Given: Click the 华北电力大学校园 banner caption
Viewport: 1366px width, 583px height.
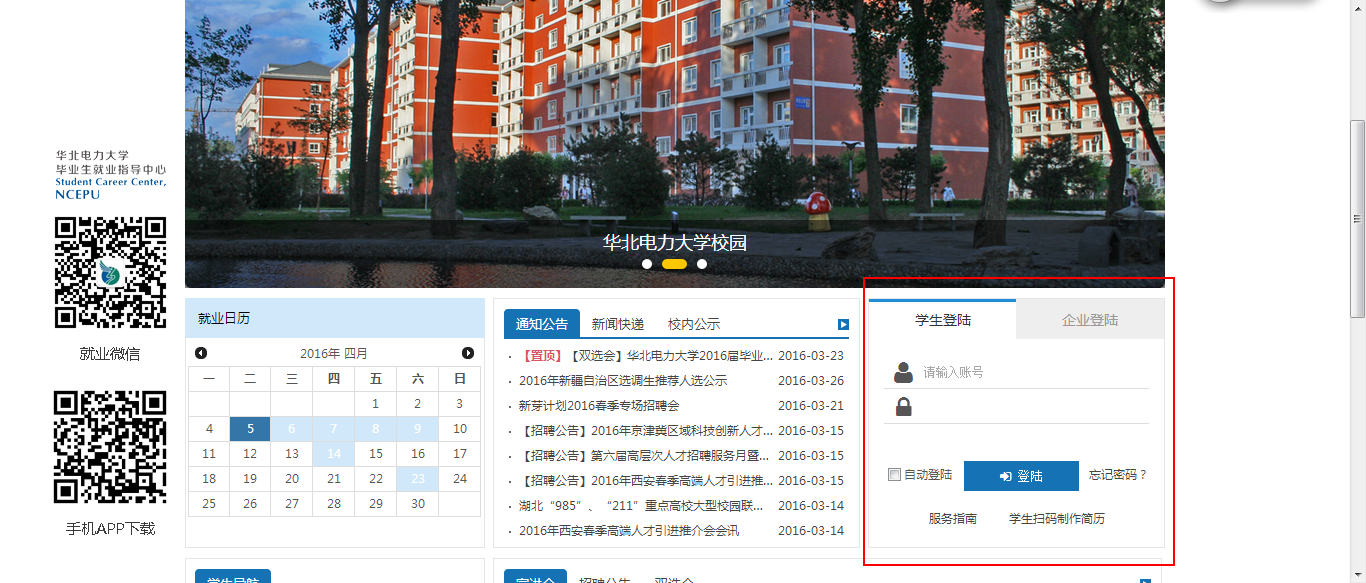Looking at the screenshot, I should tap(675, 243).
